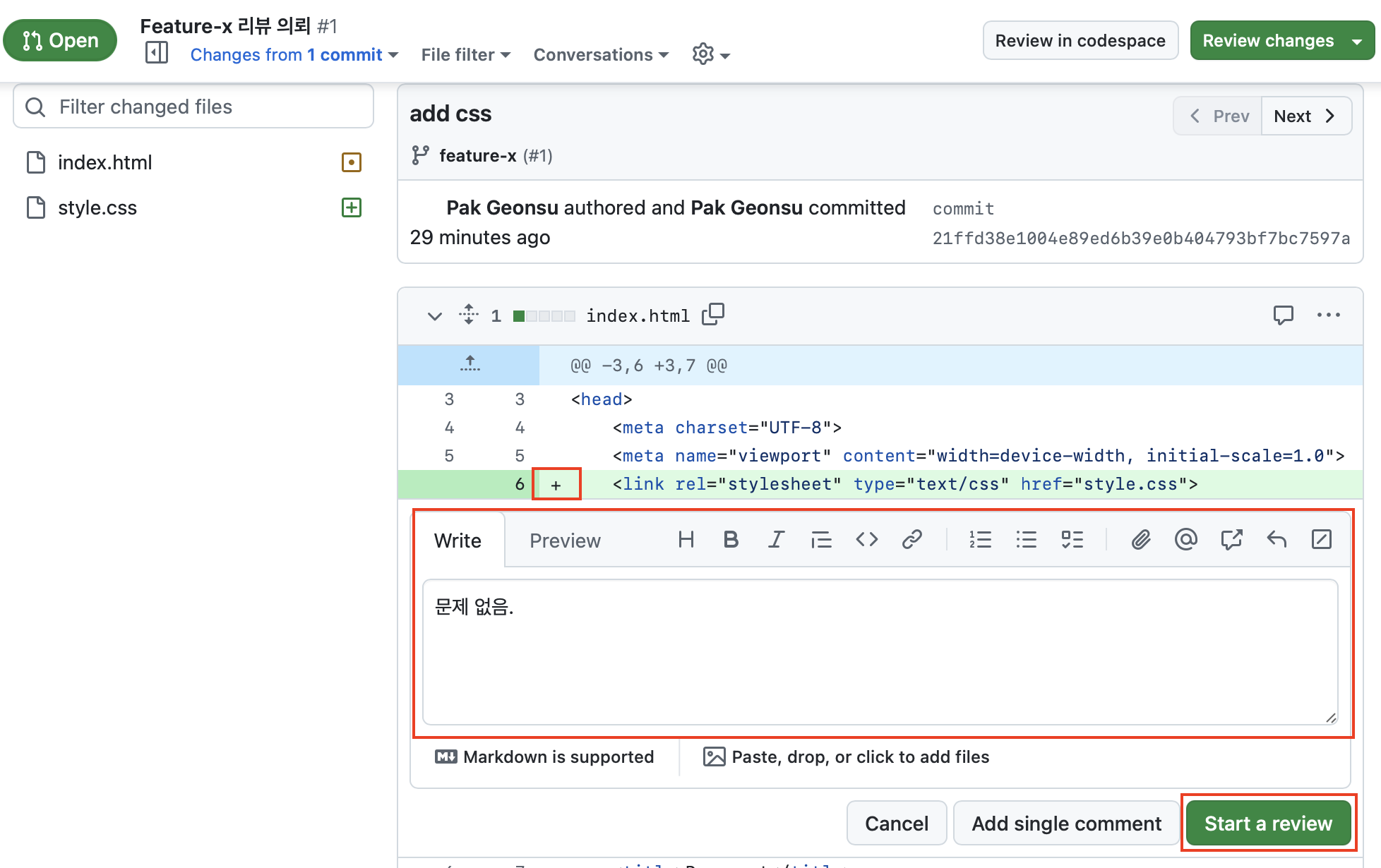Insert a code snippet with code icon

tap(866, 540)
